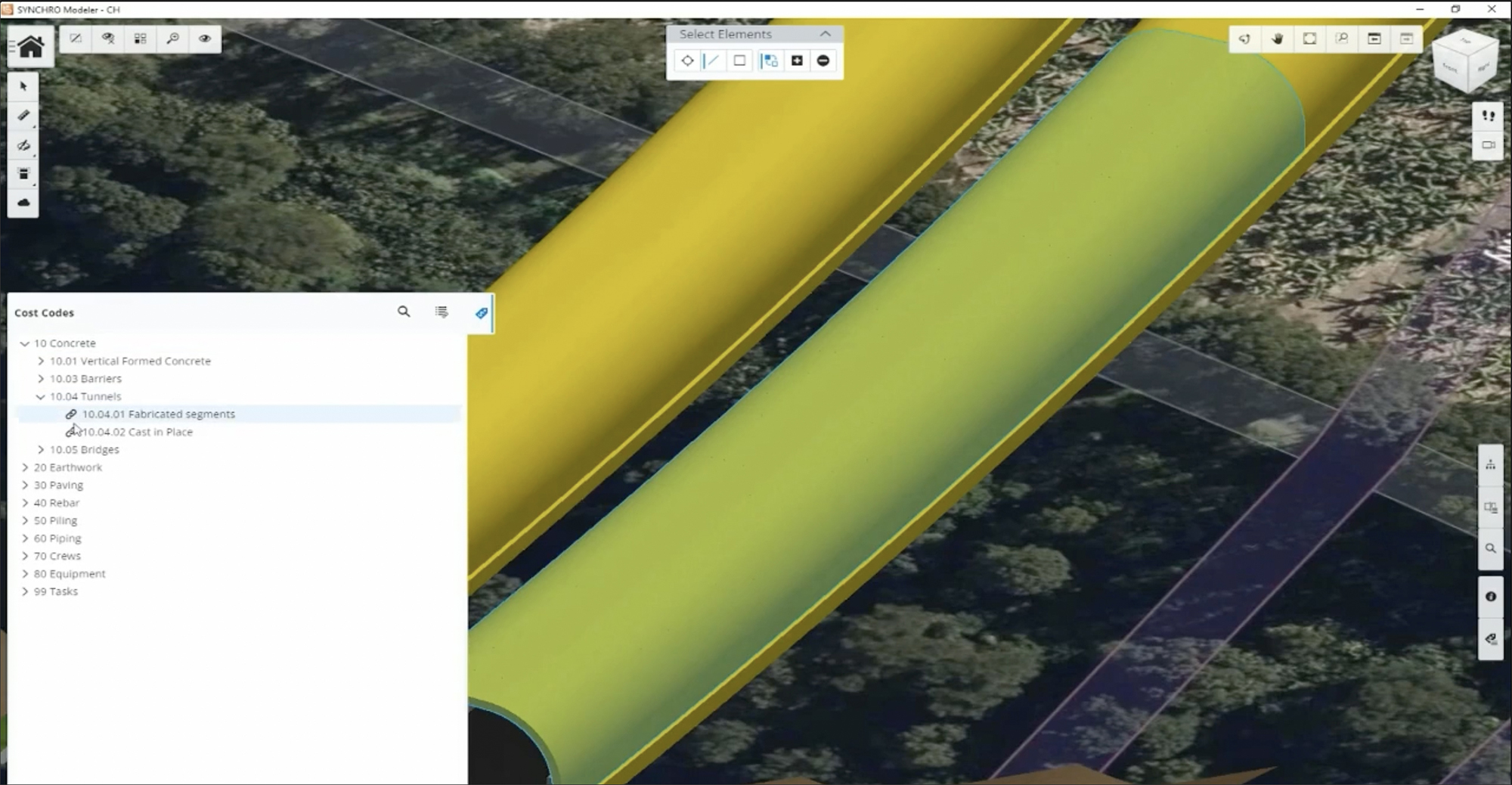Image resolution: width=1512 pixels, height=785 pixels.
Task: Choose the Measure ruler tool
Action: pyautogui.click(x=23, y=115)
